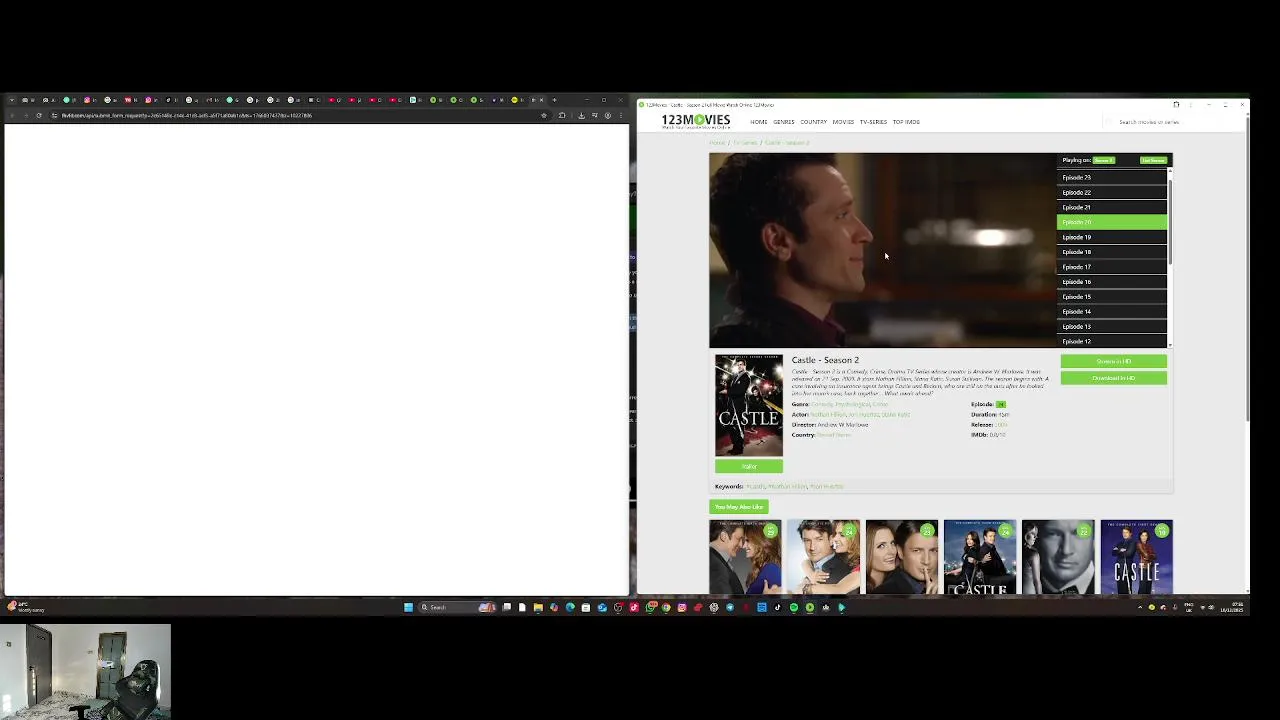Open the MOVIES section

[843, 122]
